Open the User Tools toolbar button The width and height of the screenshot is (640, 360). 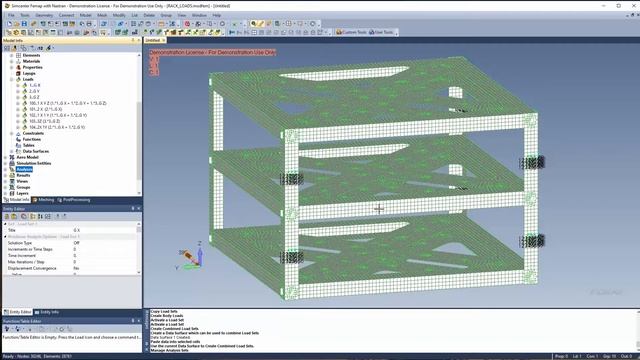[381, 32]
